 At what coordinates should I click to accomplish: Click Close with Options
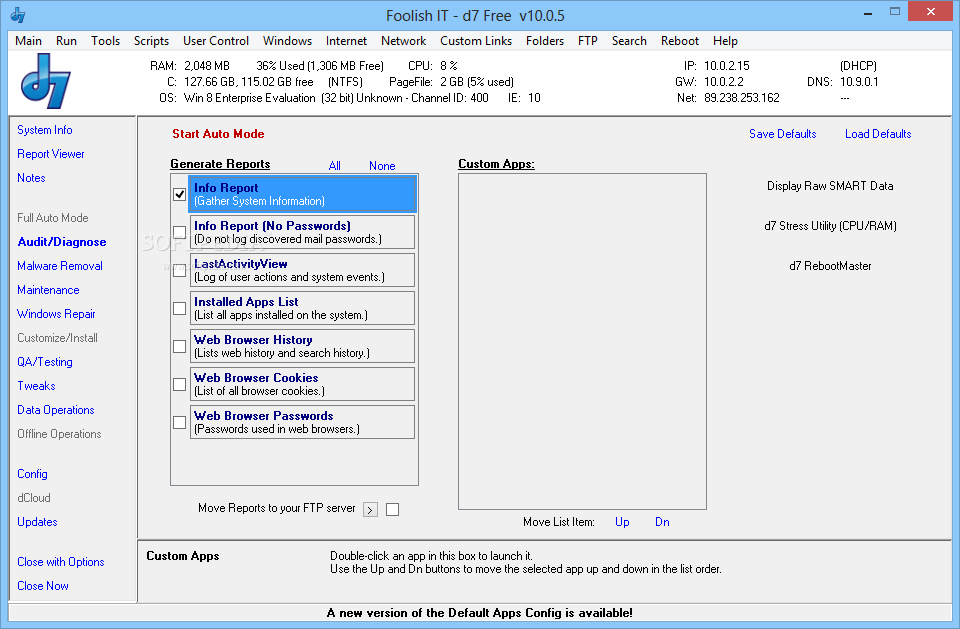61,562
